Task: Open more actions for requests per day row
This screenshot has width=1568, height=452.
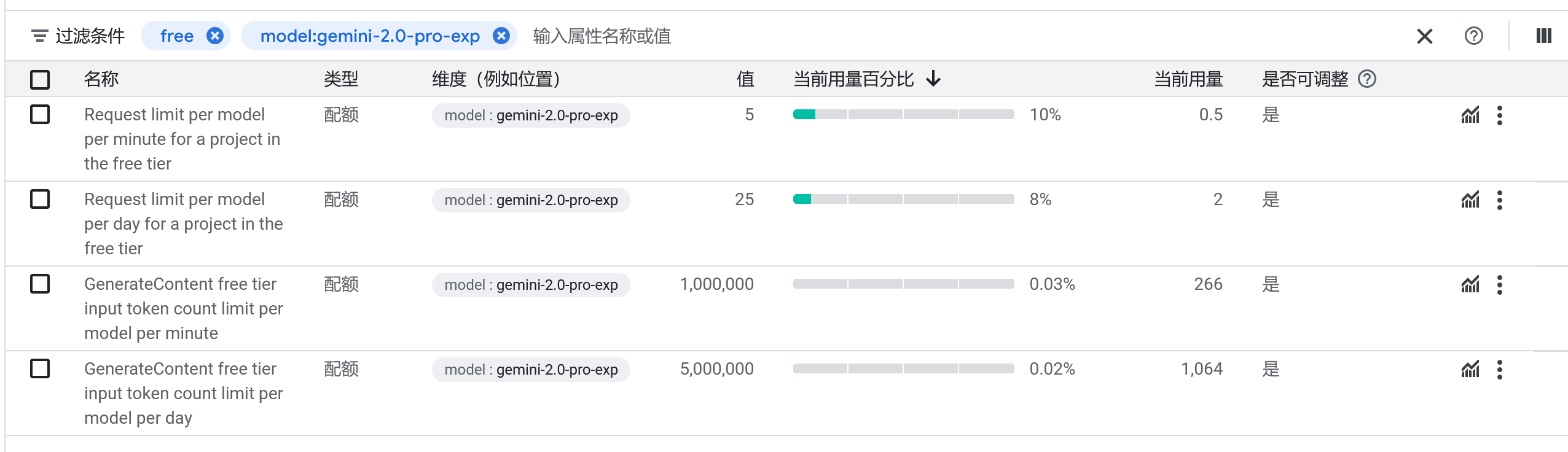Action: [1500, 200]
